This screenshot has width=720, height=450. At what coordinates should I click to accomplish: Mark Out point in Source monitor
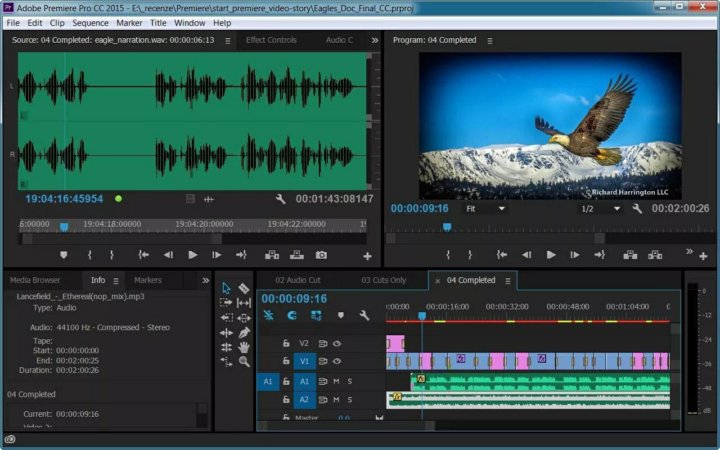[112, 255]
